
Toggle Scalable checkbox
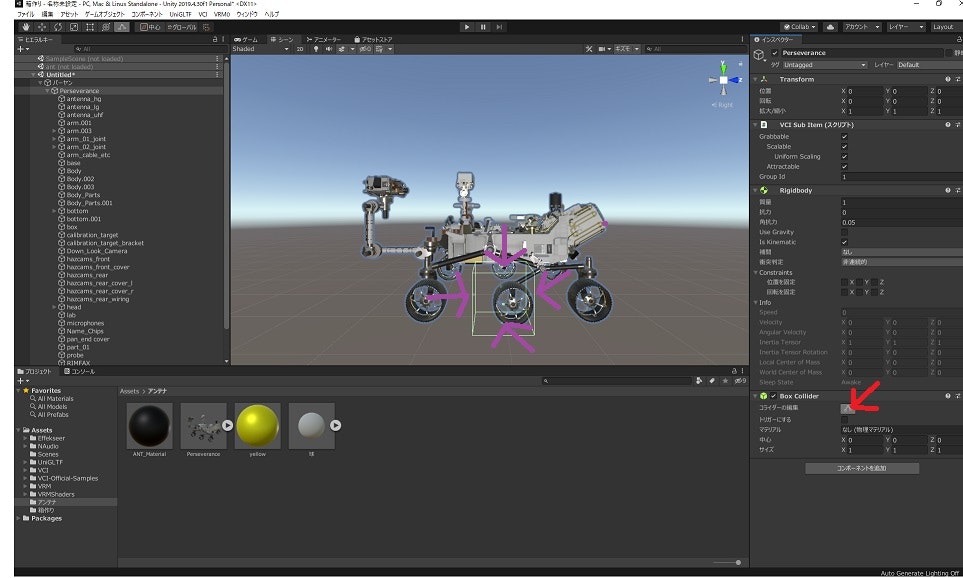844,147
